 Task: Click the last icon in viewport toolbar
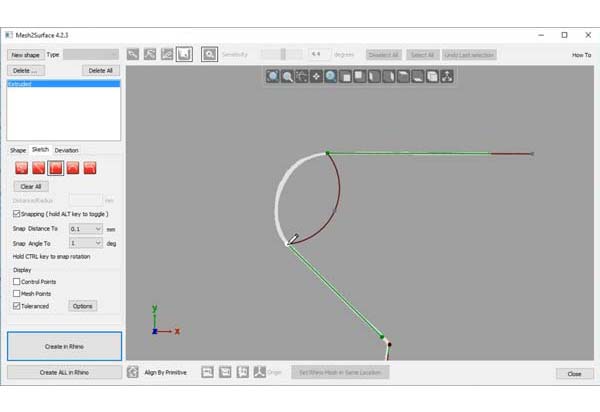click(x=446, y=76)
